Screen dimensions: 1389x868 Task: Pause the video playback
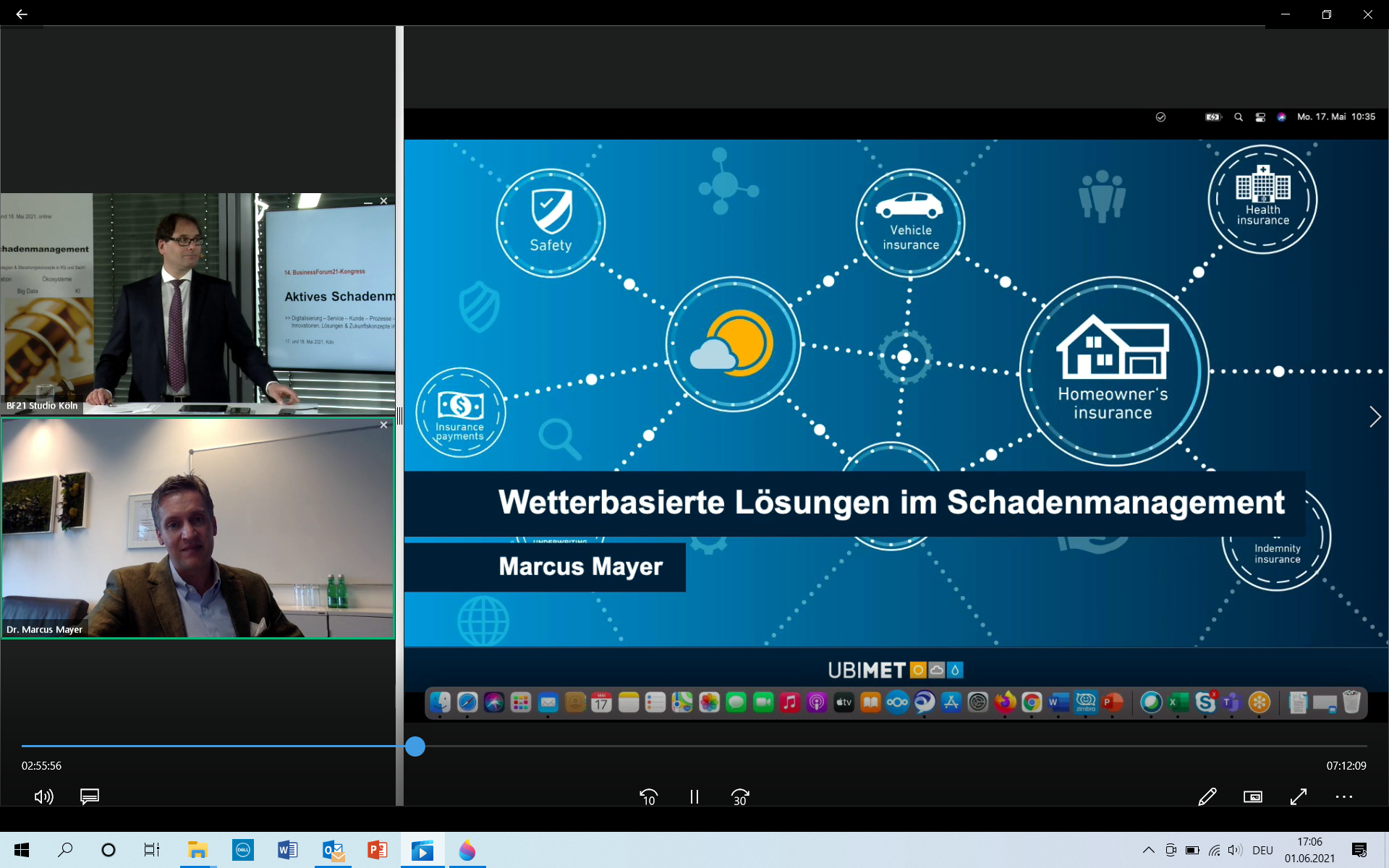click(694, 796)
